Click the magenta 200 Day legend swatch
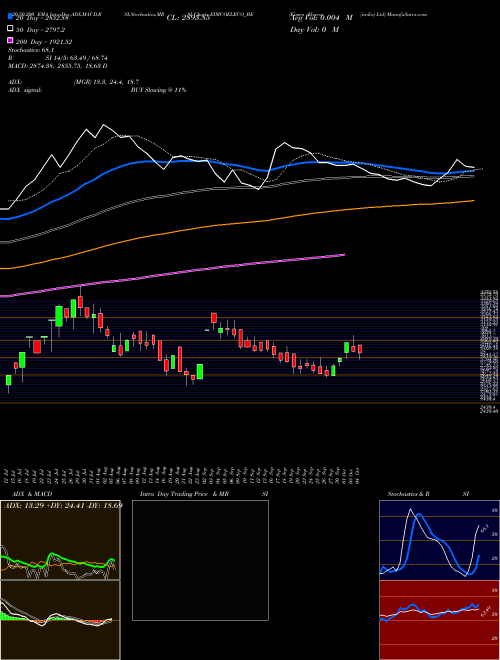The height and width of the screenshot is (660, 500). coord(11,41)
